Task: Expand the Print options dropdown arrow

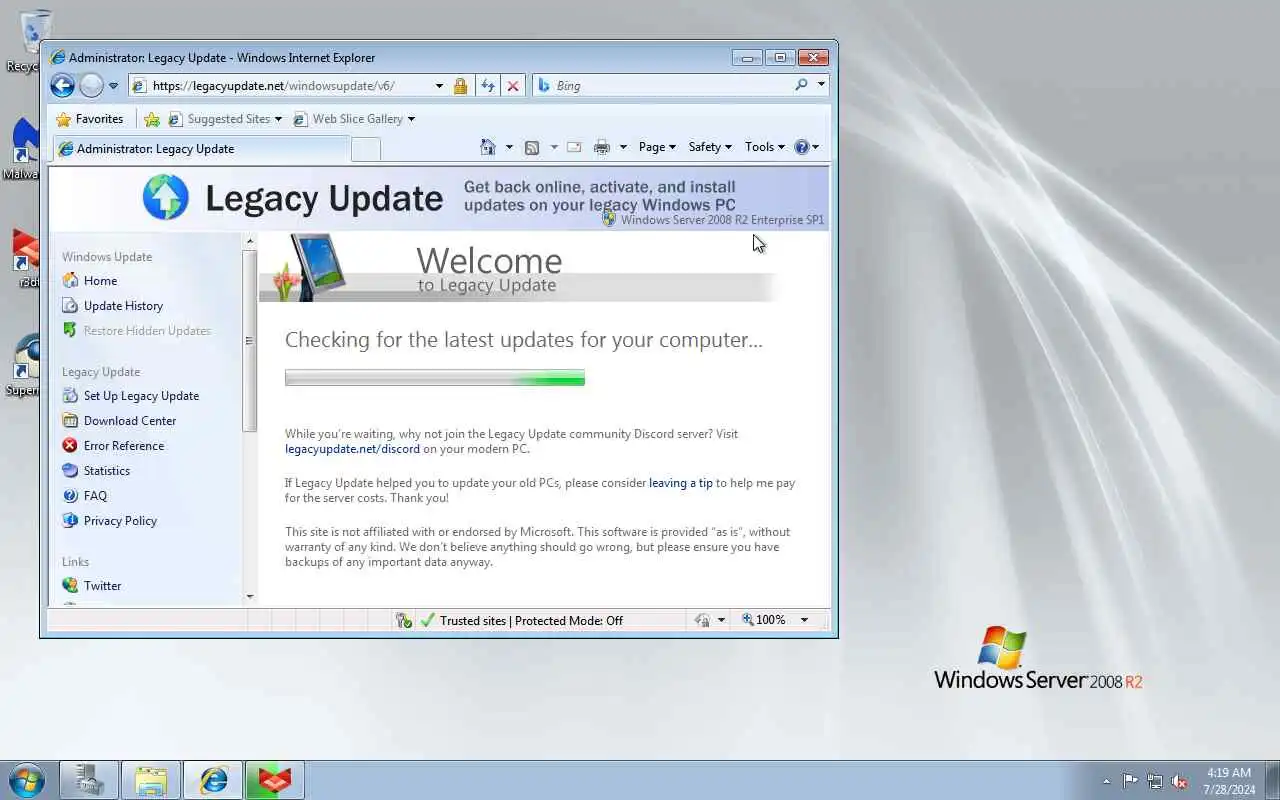Action: (623, 147)
